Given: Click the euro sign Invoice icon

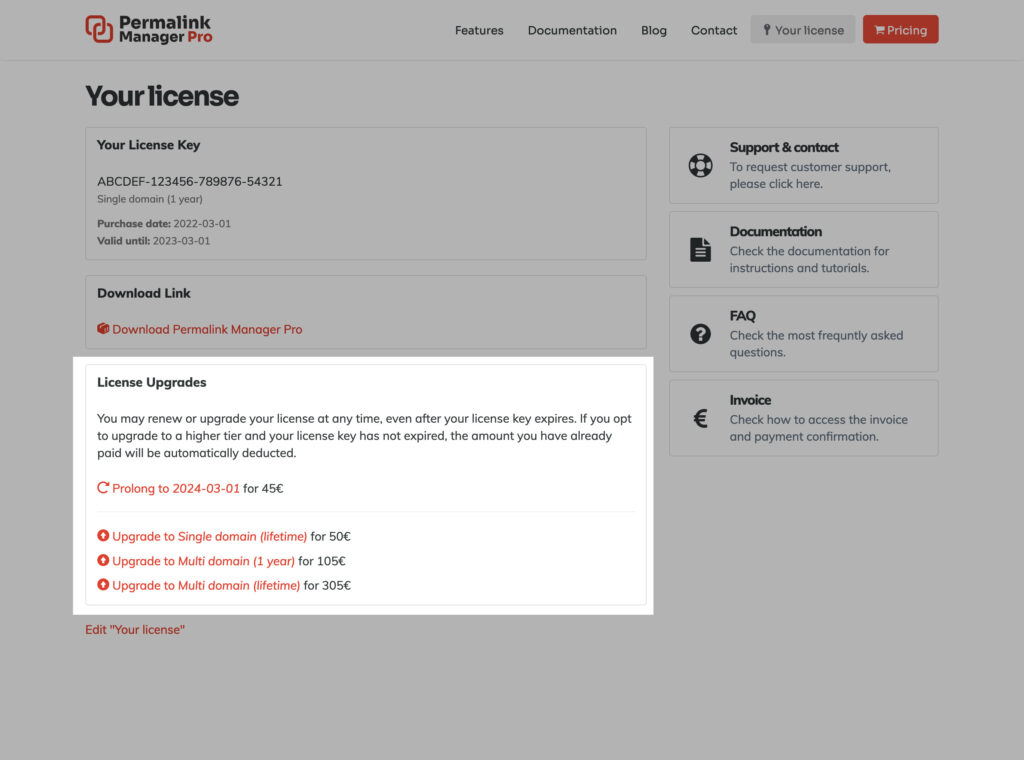Looking at the screenshot, I should coord(701,418).
